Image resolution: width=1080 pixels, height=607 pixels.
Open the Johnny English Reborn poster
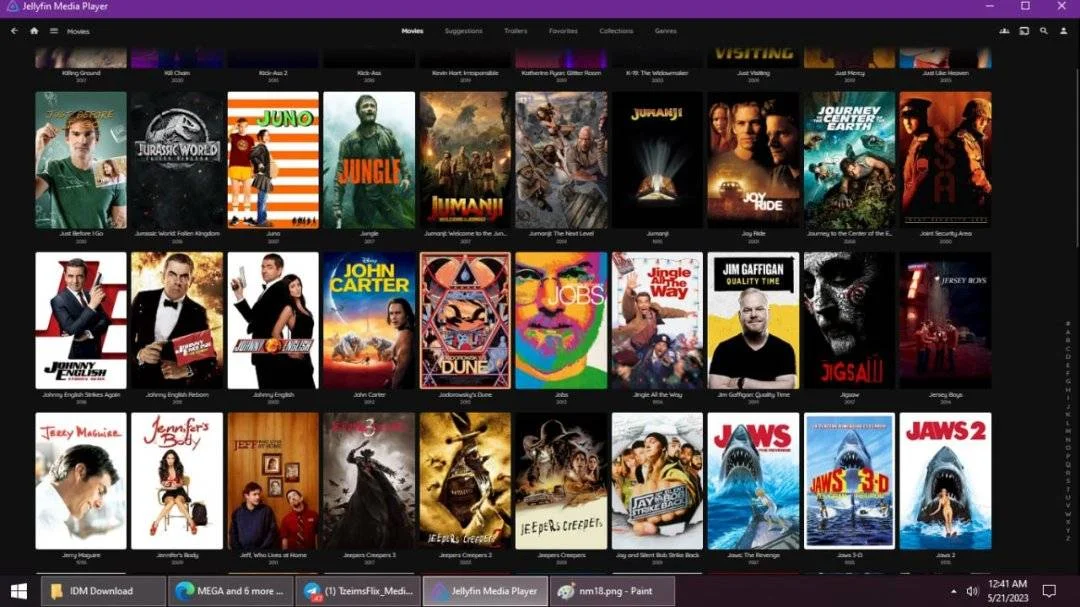pyautogui.click(x=177, y=320)
